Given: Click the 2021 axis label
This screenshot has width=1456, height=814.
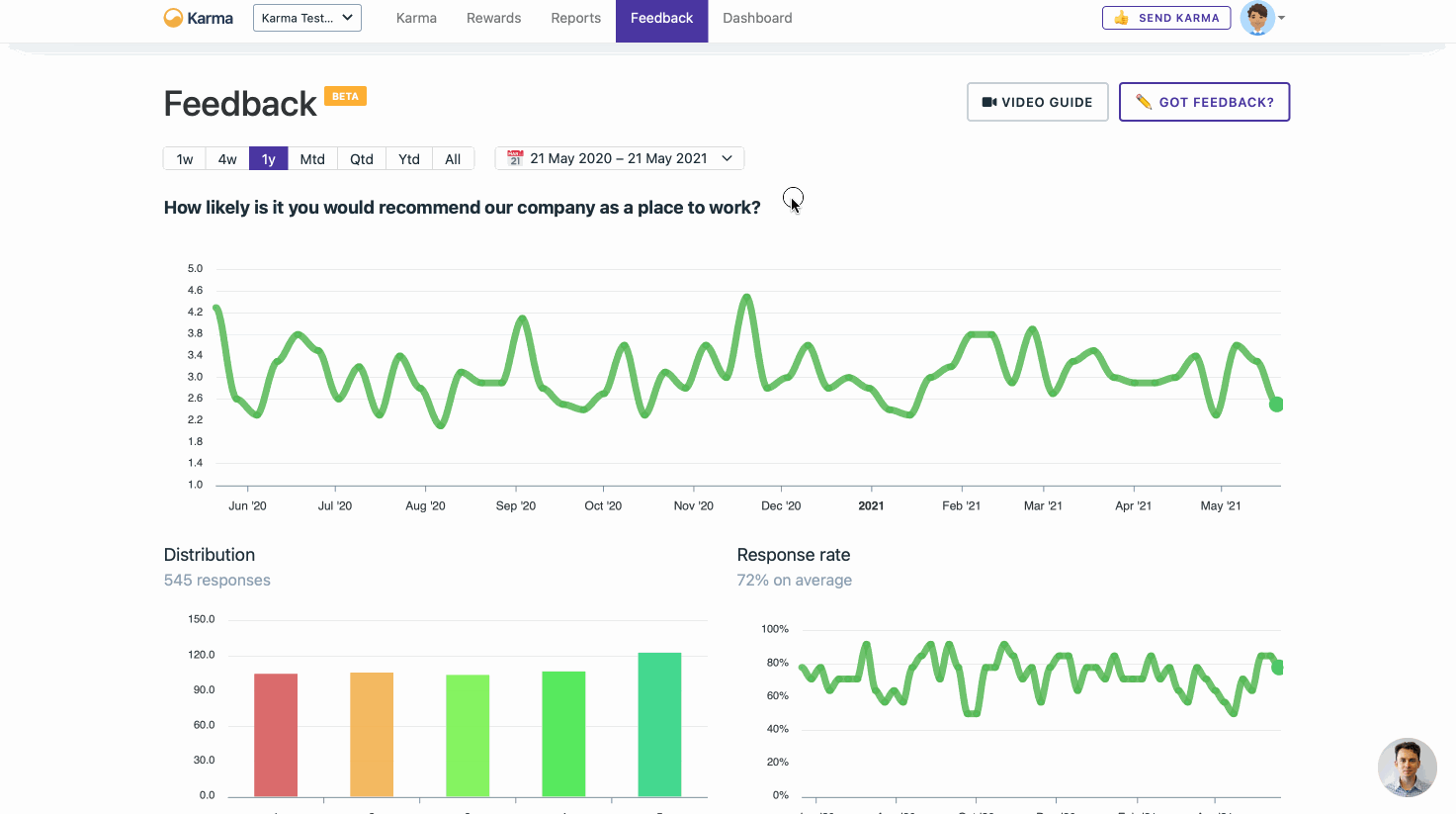Looking at the screenshot, I should tap(871, 505).
